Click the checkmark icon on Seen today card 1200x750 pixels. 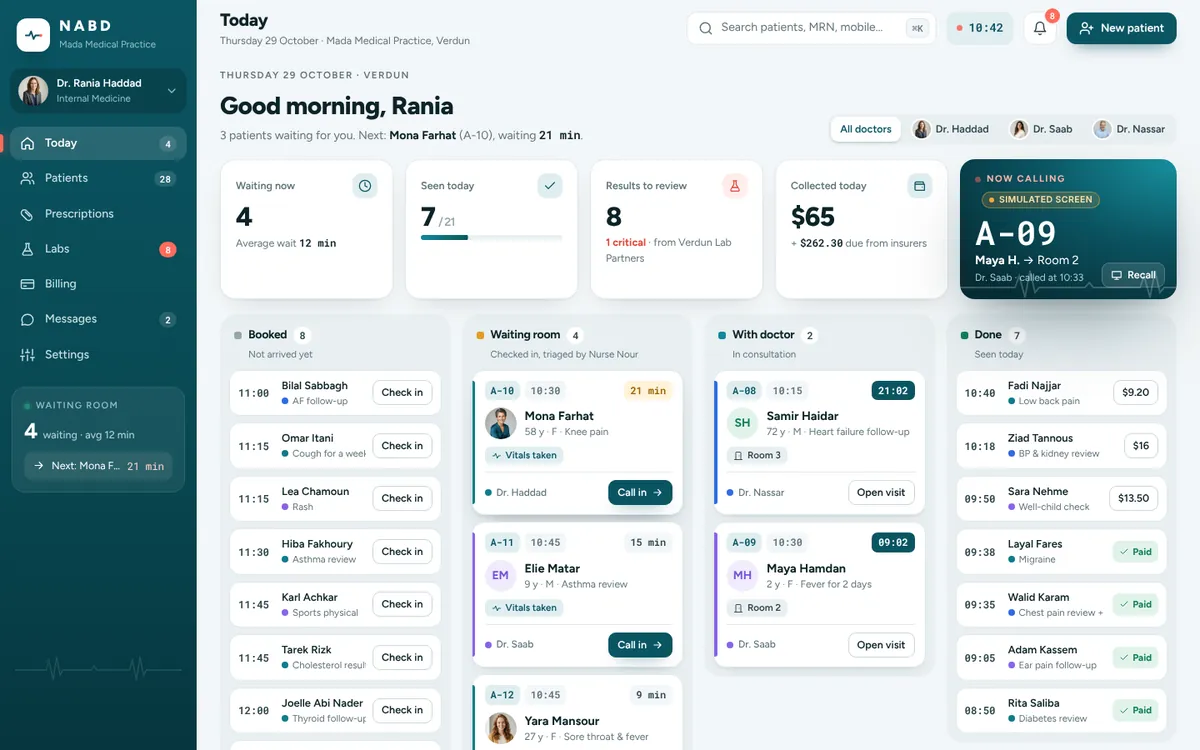550,185
